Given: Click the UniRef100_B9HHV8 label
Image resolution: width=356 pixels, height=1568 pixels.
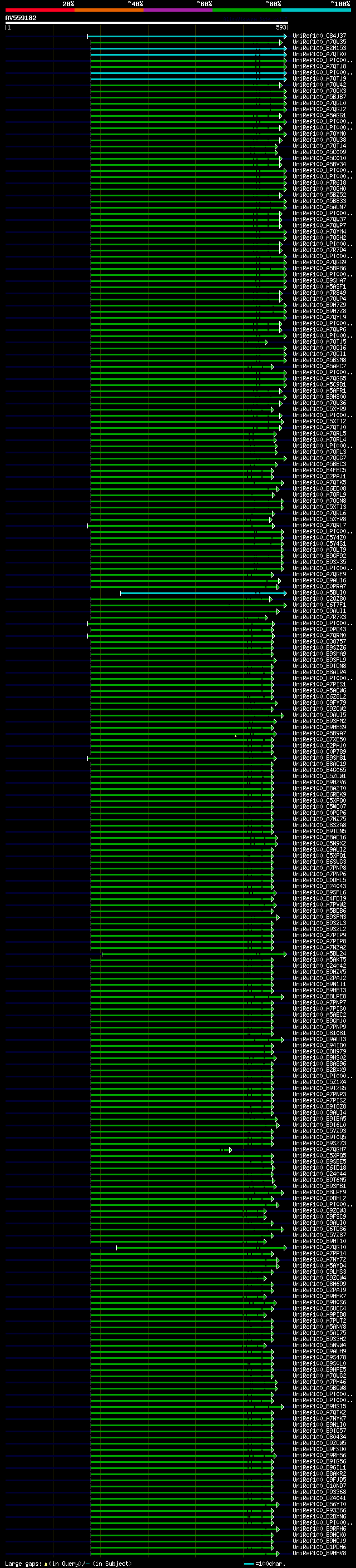Looking at the screenshot, I should 319,1554.
